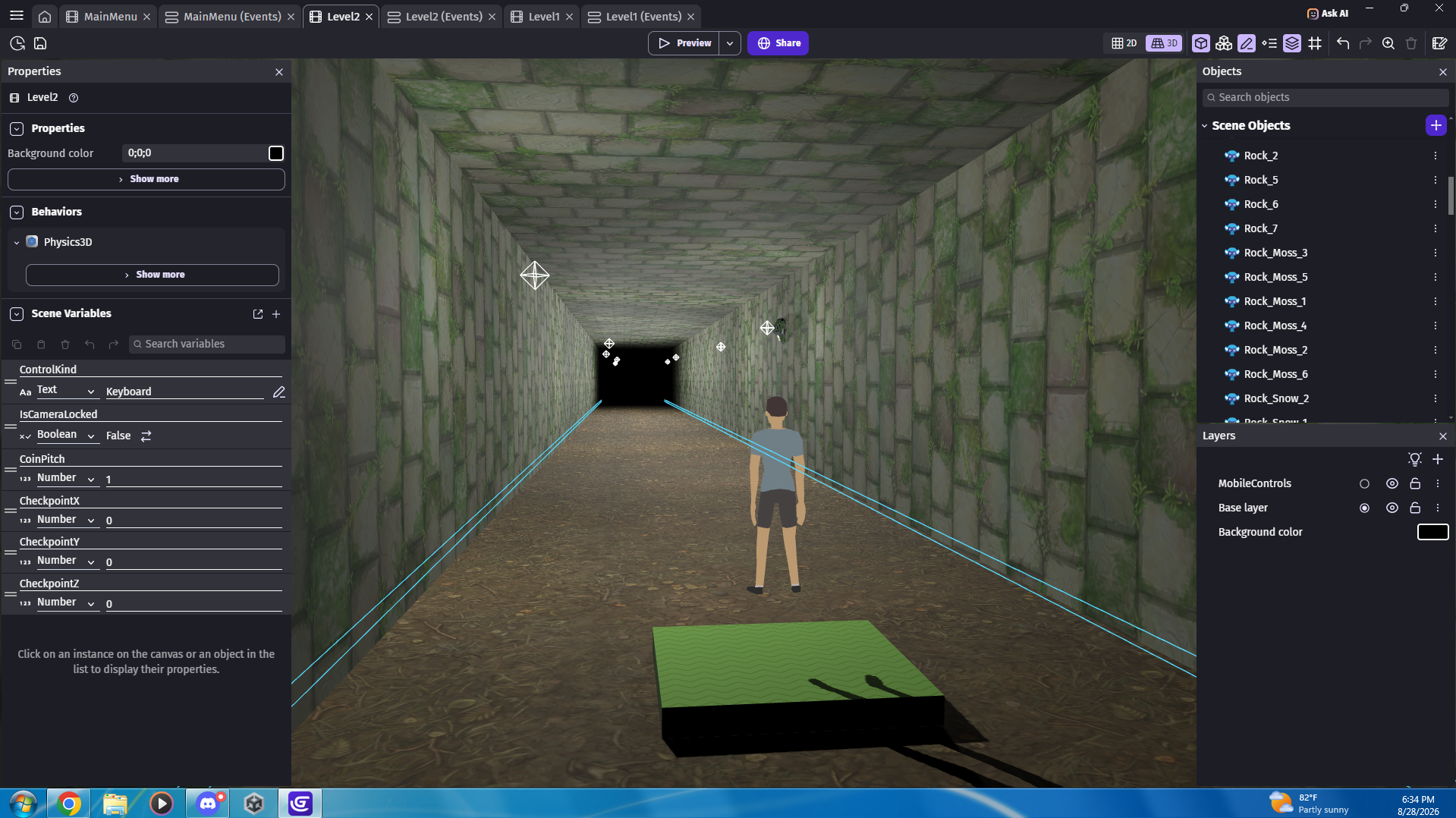Open the instances list icon
The width and height of the screenshot is (1456, 818).
[x=1269, y=43]
